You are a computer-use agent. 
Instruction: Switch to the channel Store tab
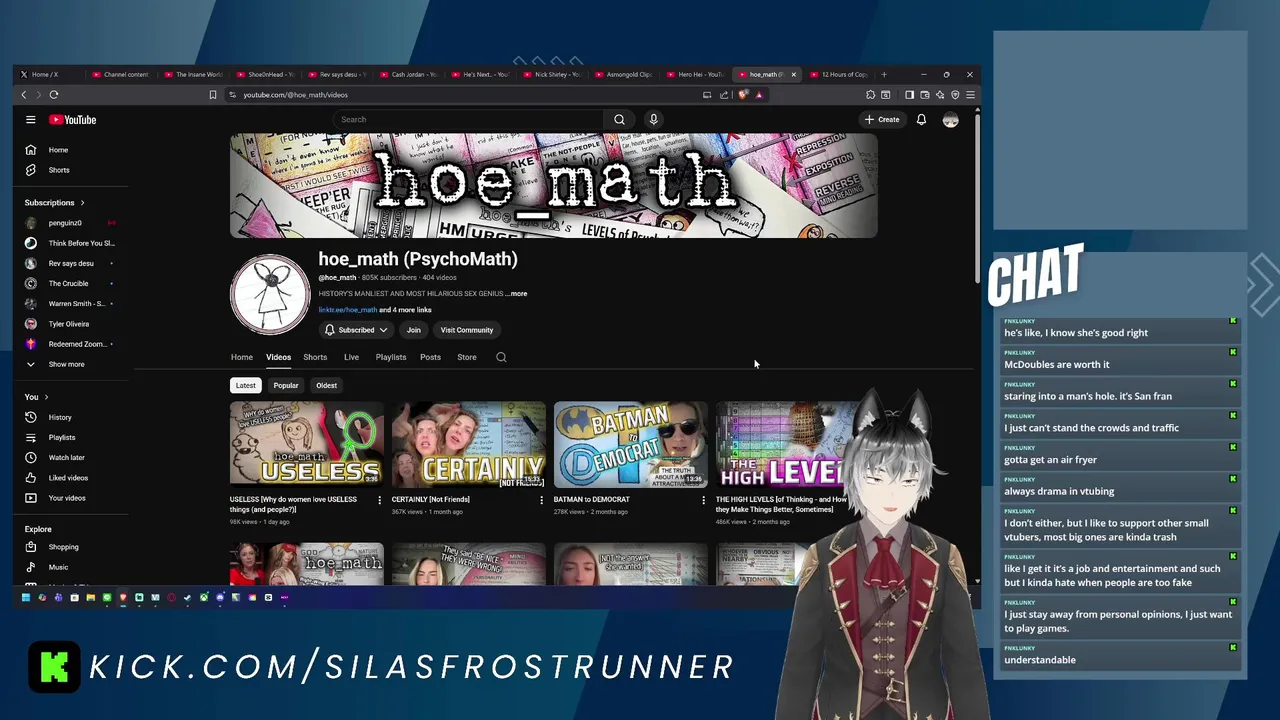tap(467, 357)
